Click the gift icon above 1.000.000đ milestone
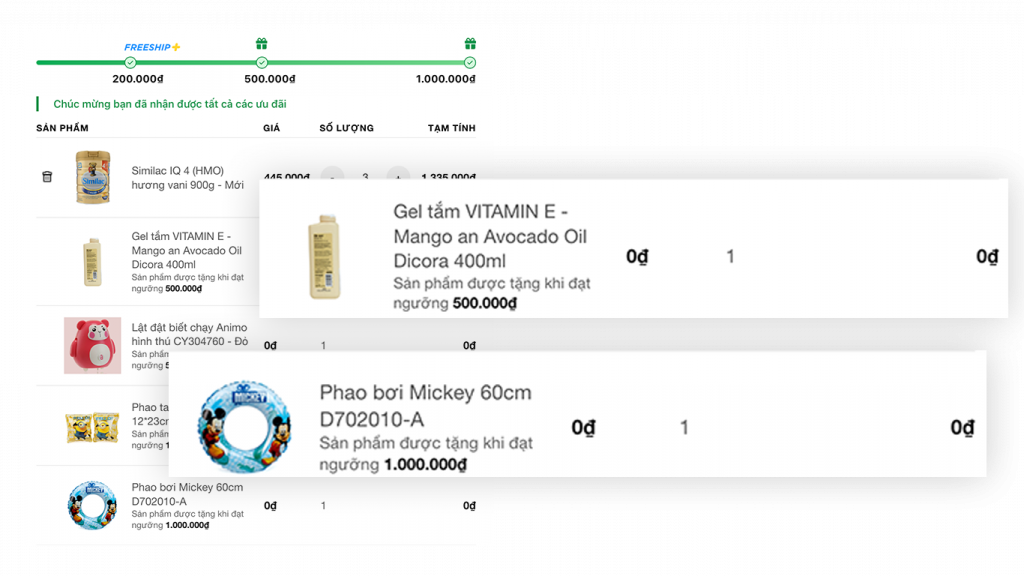The image size is (1024, 576). pos(470,44)
